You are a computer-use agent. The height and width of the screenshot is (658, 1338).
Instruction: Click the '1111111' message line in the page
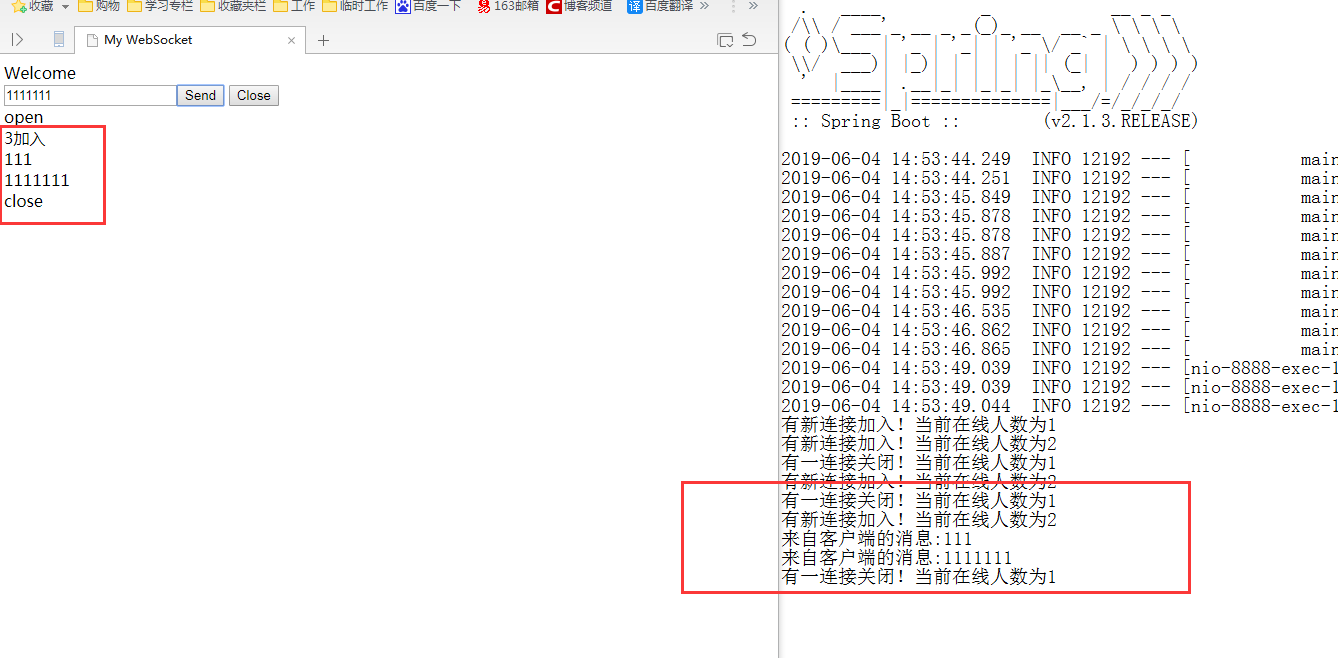(x=37, y=180)
